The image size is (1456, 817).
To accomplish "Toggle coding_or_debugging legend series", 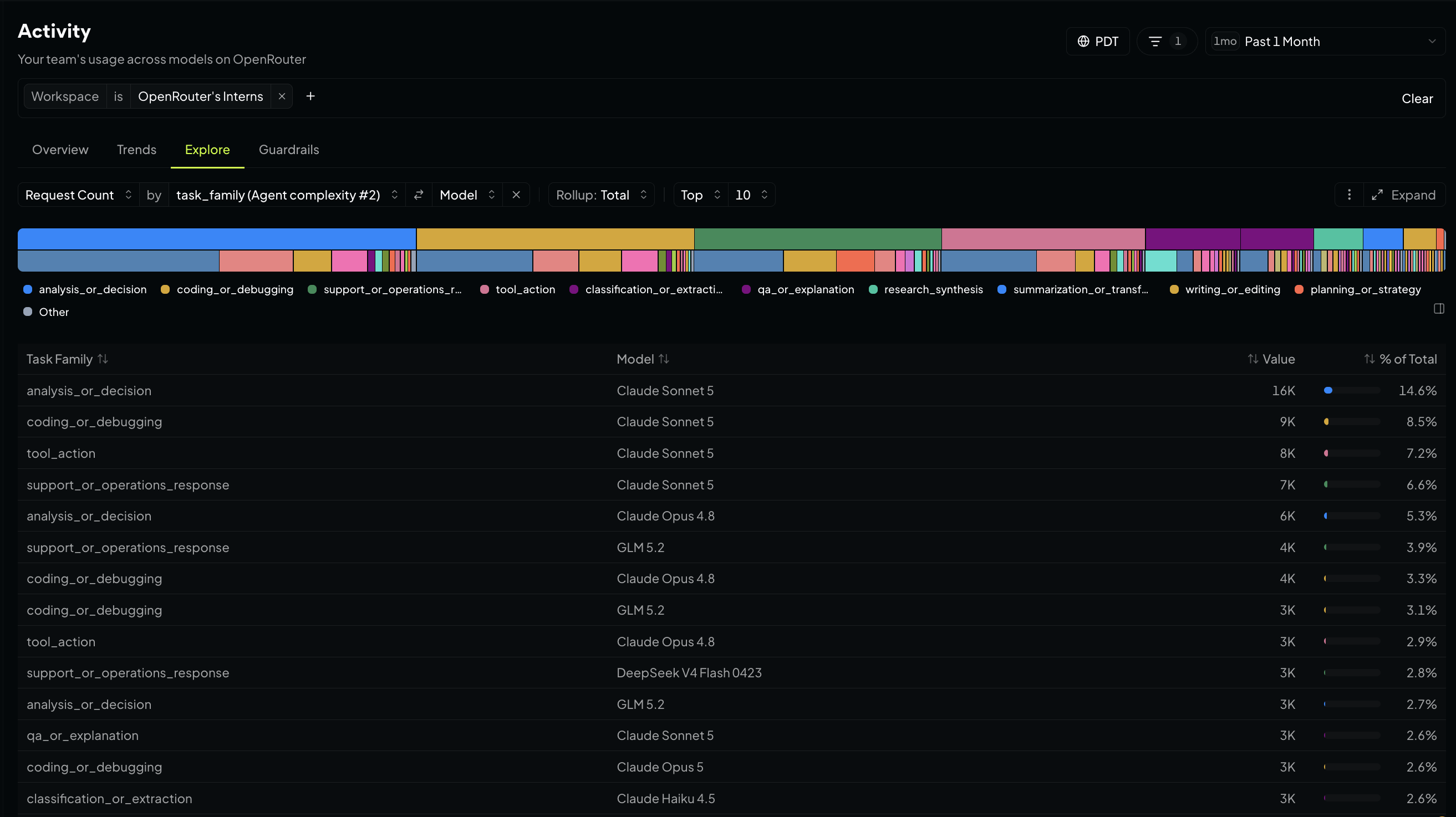I will tap(227, 289).
